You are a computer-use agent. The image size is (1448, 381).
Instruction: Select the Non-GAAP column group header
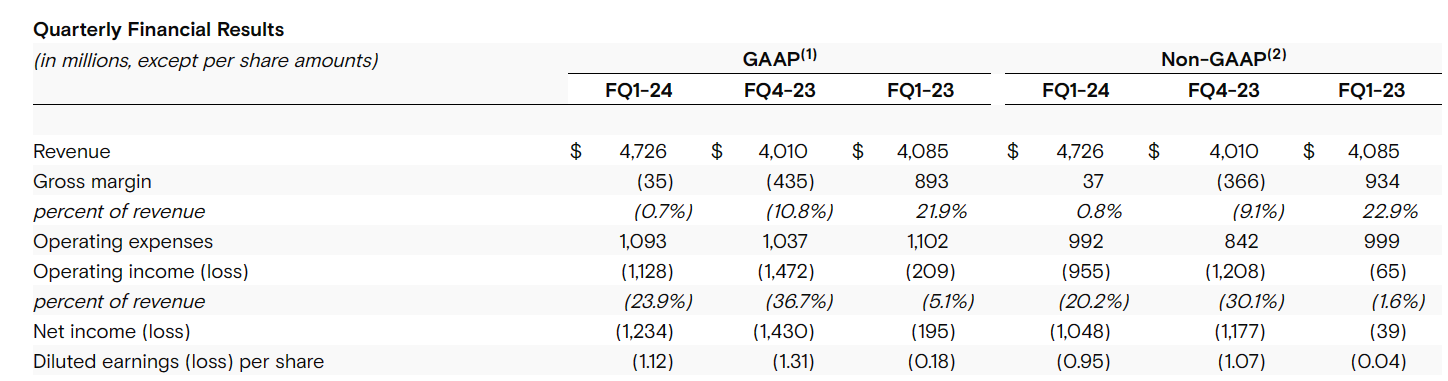tap(1222, 58)
